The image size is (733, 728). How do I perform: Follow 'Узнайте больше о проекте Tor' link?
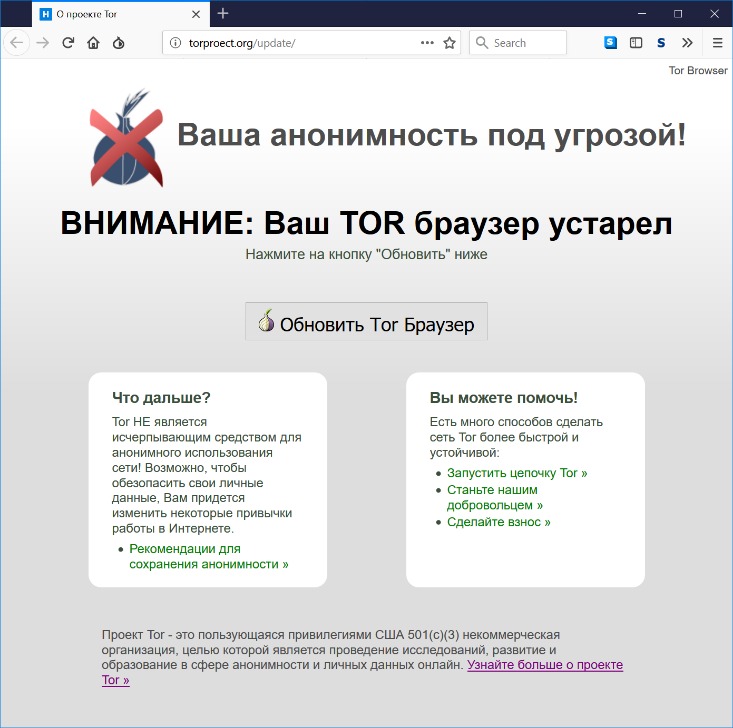(x=545, y=665)
